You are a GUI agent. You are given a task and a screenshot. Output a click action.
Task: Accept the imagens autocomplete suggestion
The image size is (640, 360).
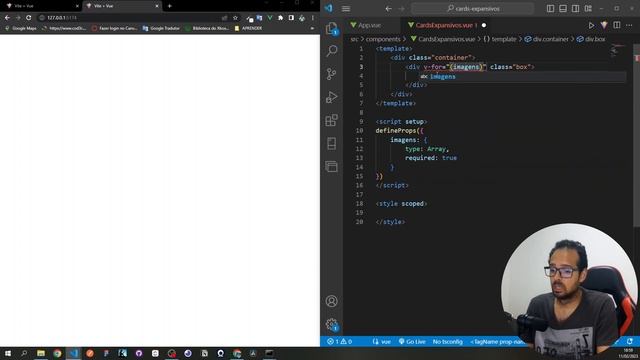[x=522, y=76]
